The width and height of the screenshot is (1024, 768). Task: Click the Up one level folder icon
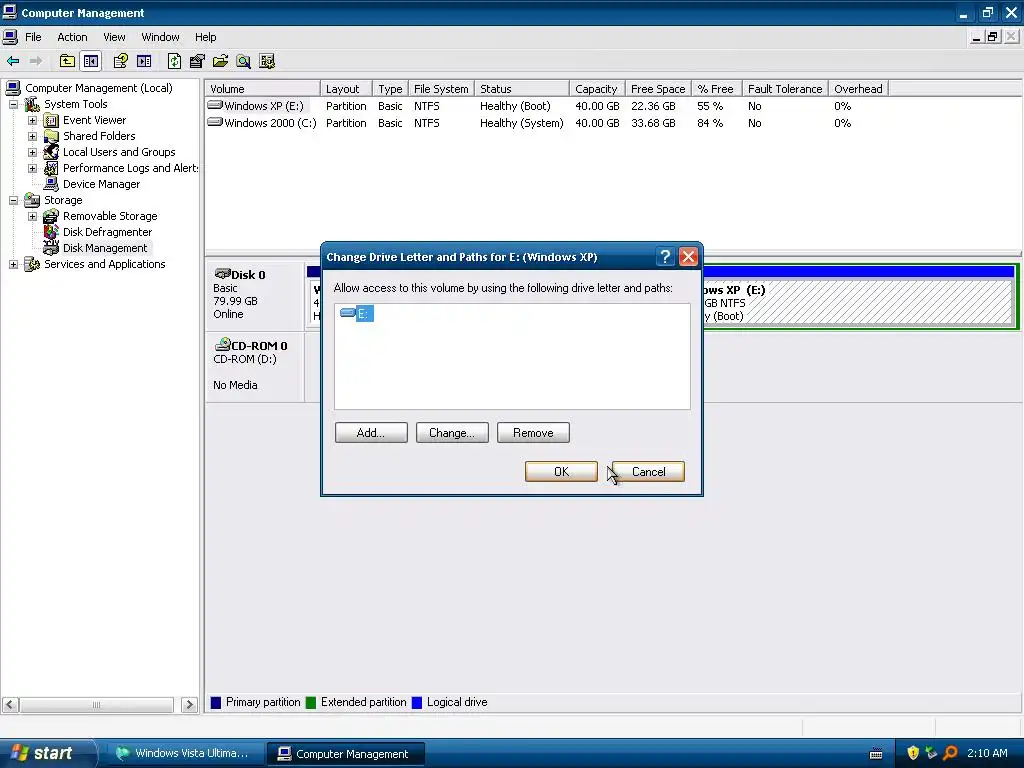[67, 61]
